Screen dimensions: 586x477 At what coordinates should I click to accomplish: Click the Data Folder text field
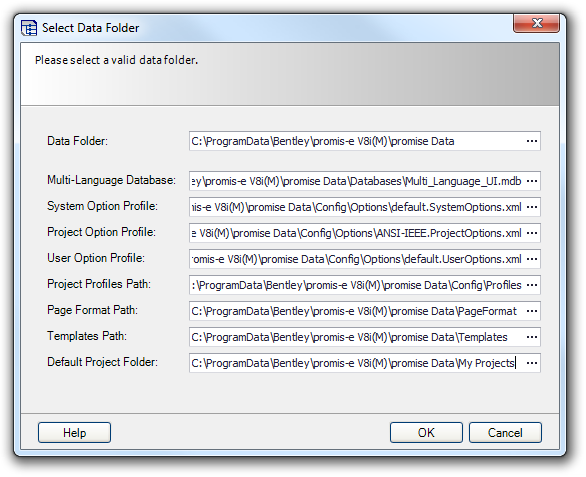click(357, 141)
